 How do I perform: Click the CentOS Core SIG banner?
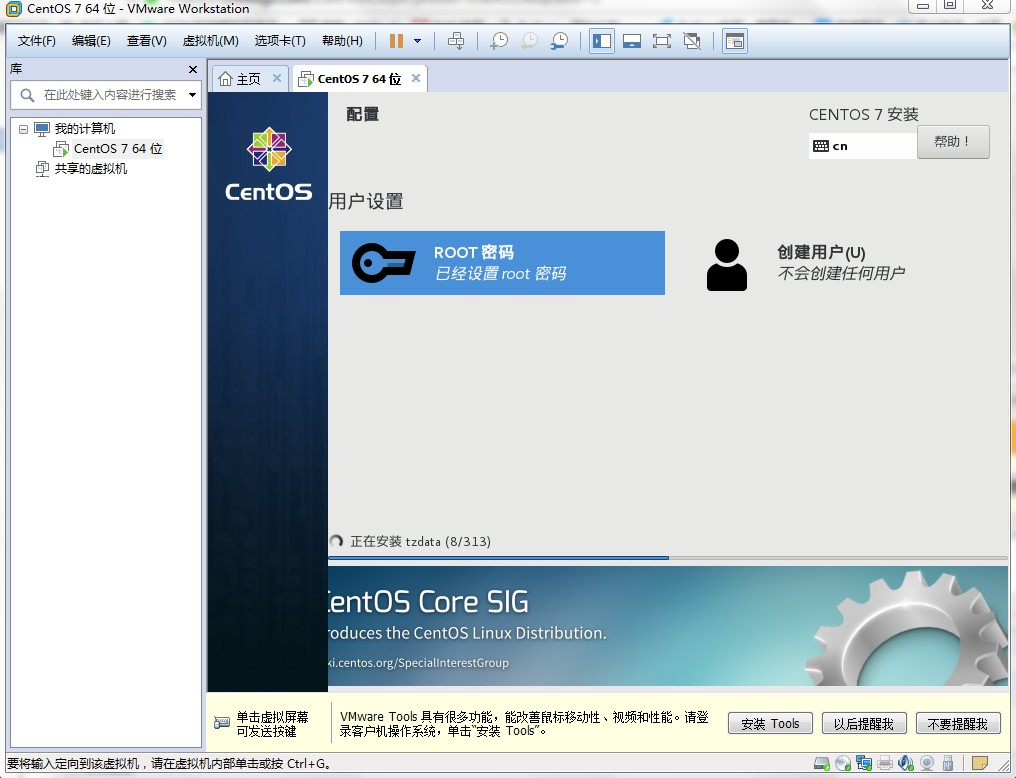coord(667,626)
